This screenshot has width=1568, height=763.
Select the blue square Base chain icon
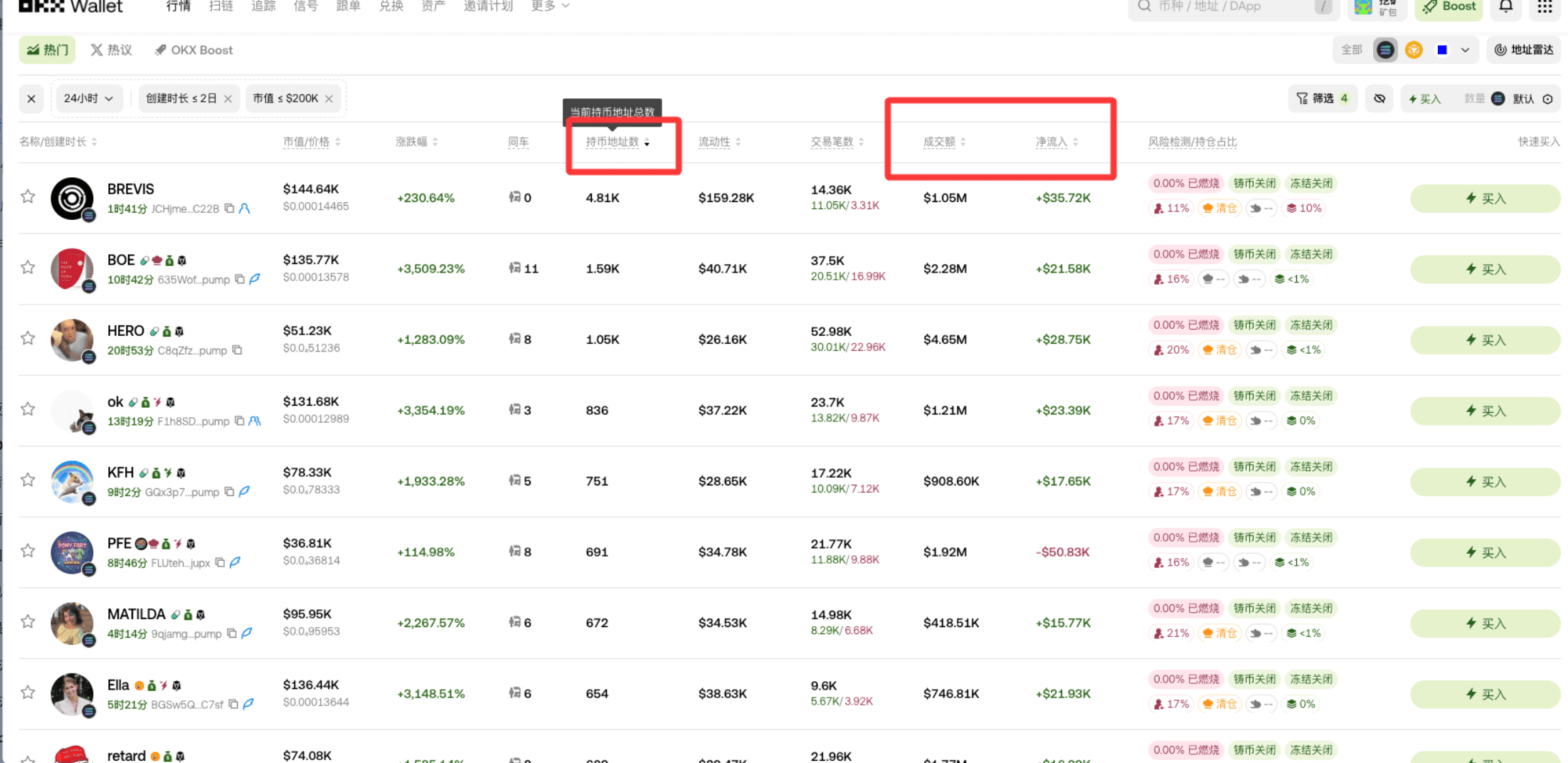coord(1442,50)
